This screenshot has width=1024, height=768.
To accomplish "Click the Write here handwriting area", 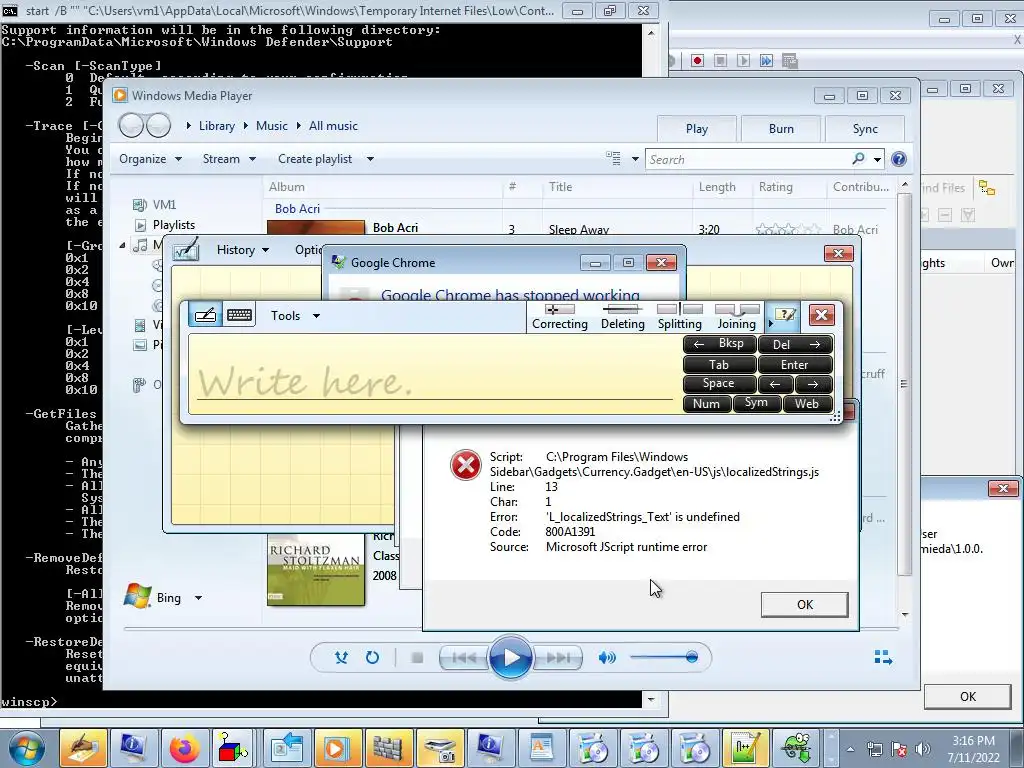I will pyautogui.click(x=434, y=374).
